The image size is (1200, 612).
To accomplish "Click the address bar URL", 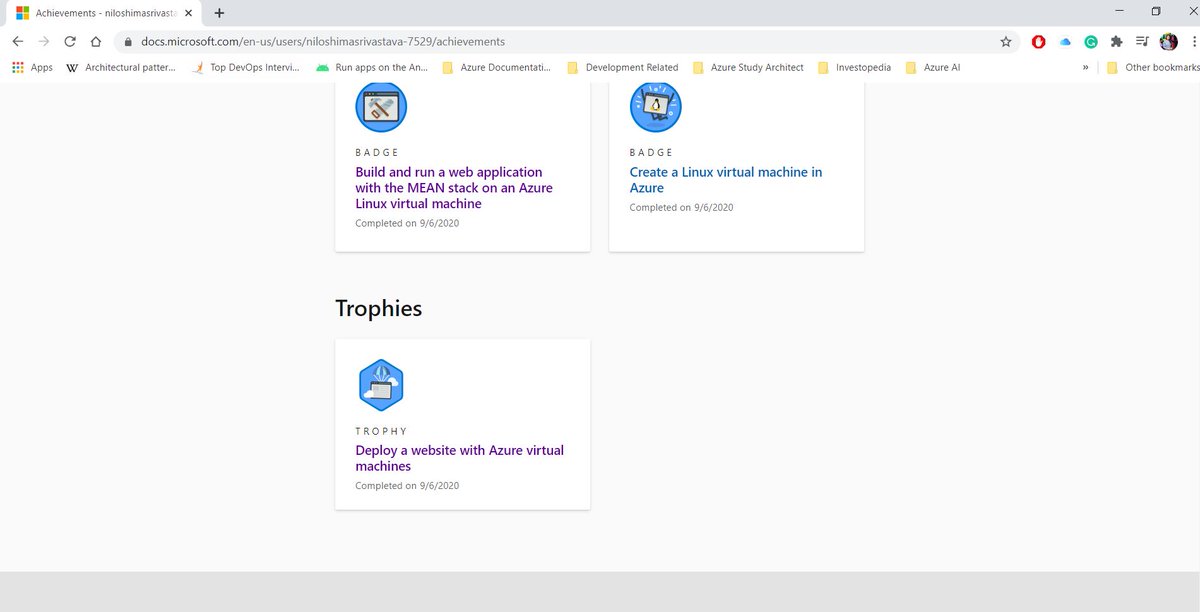I will (x=322, y=42).
